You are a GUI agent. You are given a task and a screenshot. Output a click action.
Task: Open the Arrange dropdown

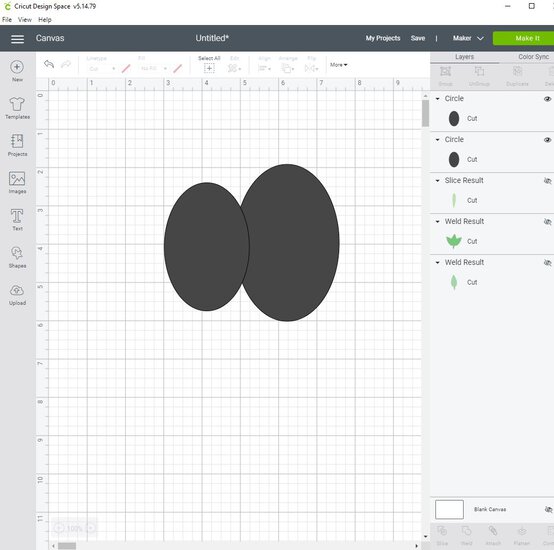(288, 68)
